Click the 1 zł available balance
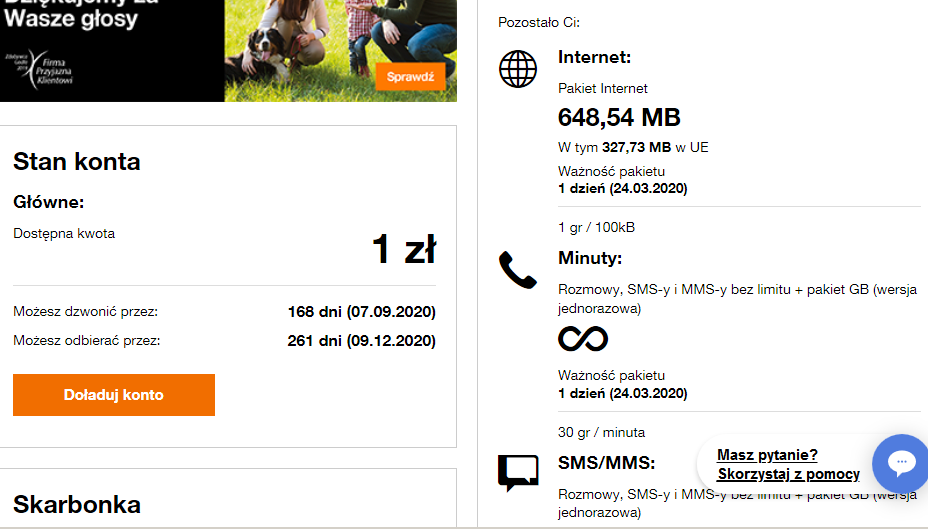 point(404,249)
